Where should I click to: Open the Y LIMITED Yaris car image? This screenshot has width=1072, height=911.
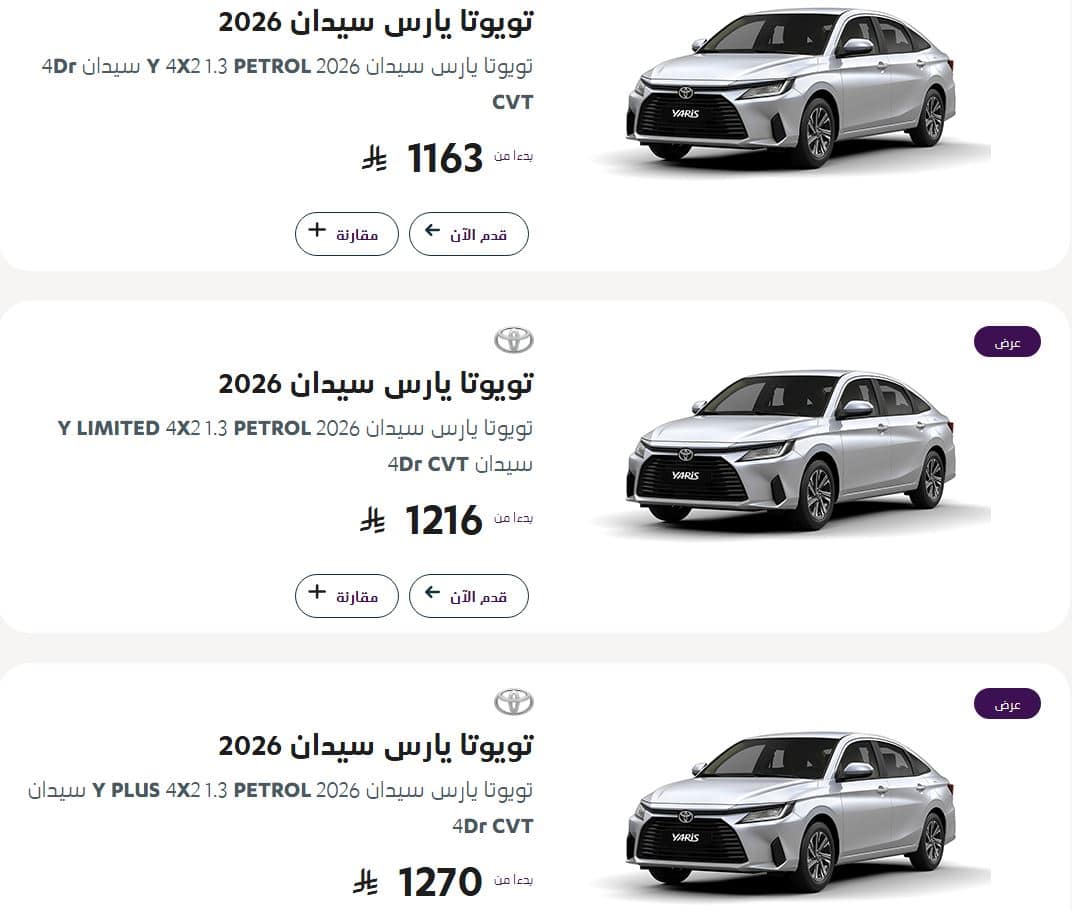[x=791, y=451]
